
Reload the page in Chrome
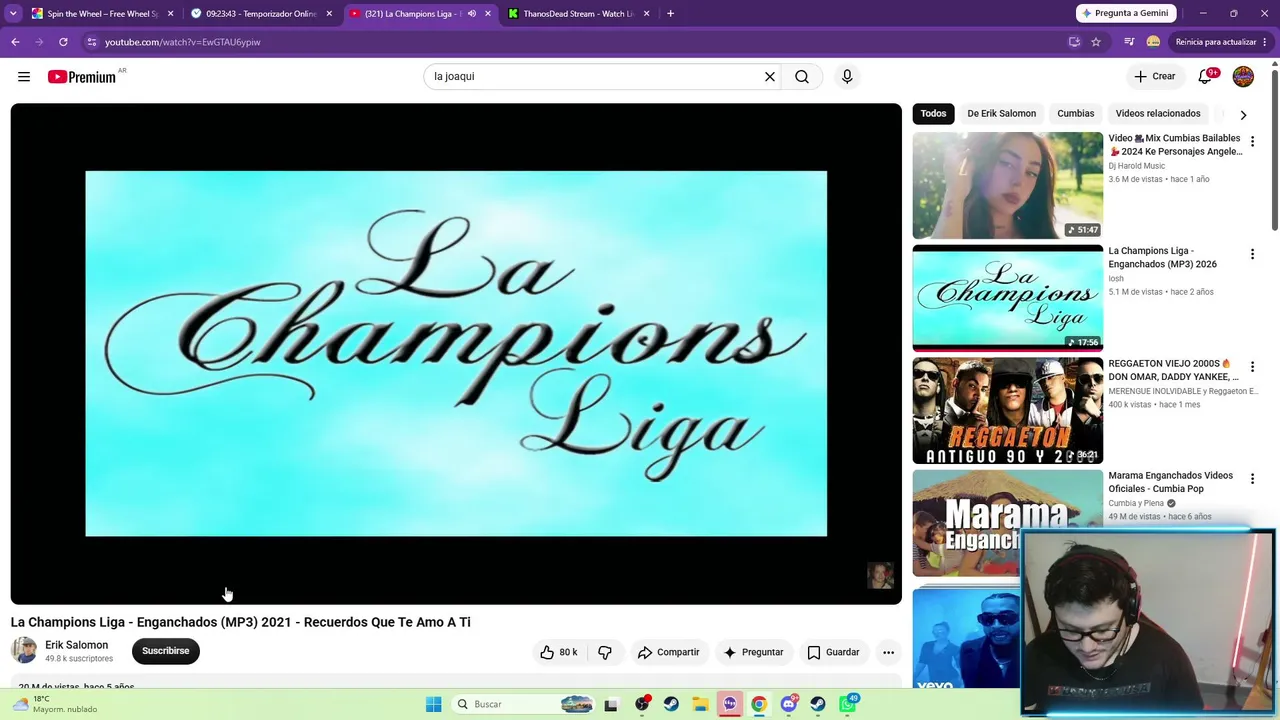[63, 42]
